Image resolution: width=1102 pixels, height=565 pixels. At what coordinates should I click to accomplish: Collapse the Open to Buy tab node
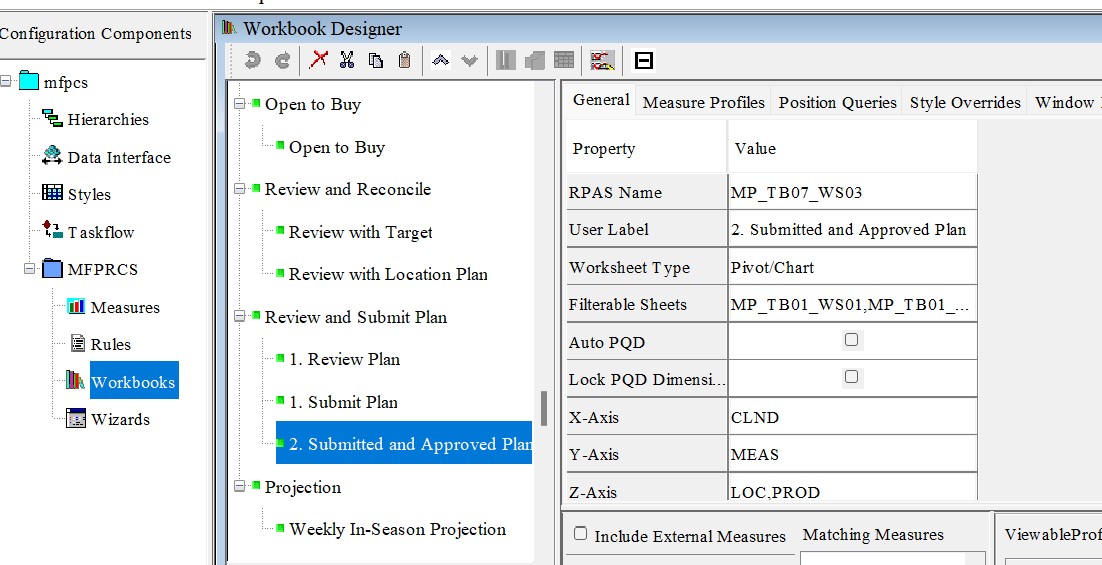[x=240, y=103]
